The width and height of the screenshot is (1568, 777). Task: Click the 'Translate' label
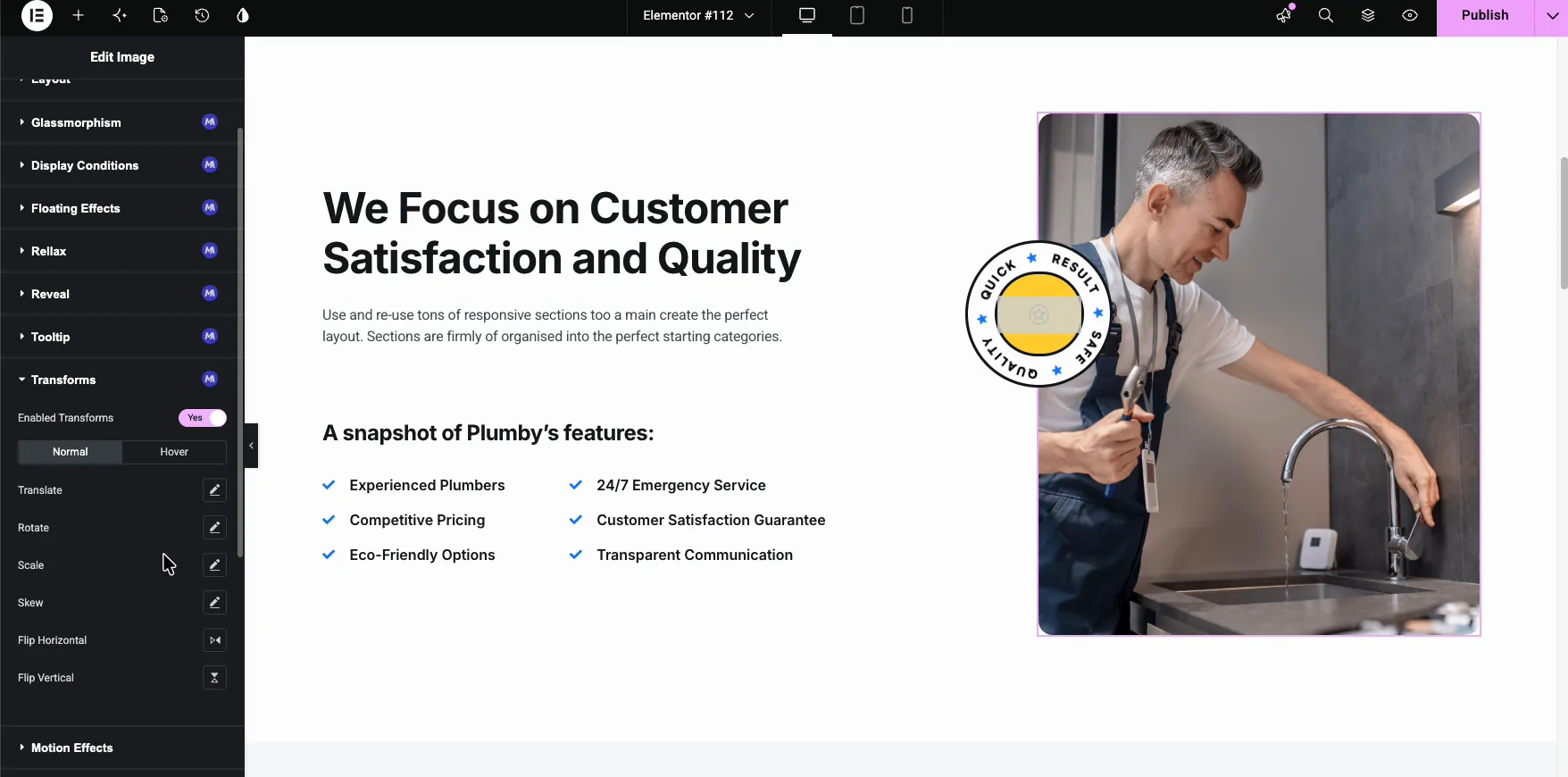40,490
